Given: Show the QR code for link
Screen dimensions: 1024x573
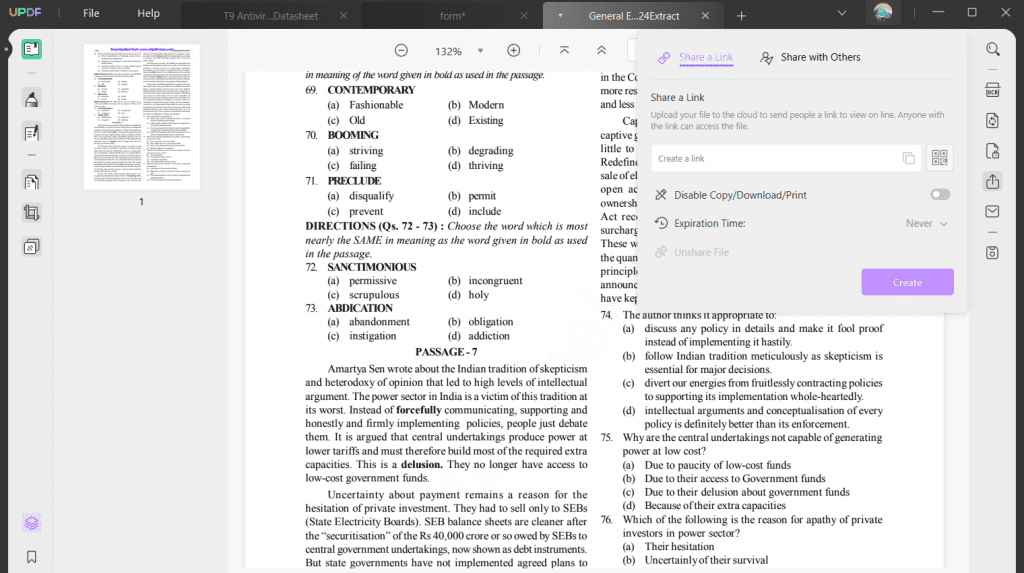Looking at the screenshot, I should pyautogui.click(x=940, y=157).
